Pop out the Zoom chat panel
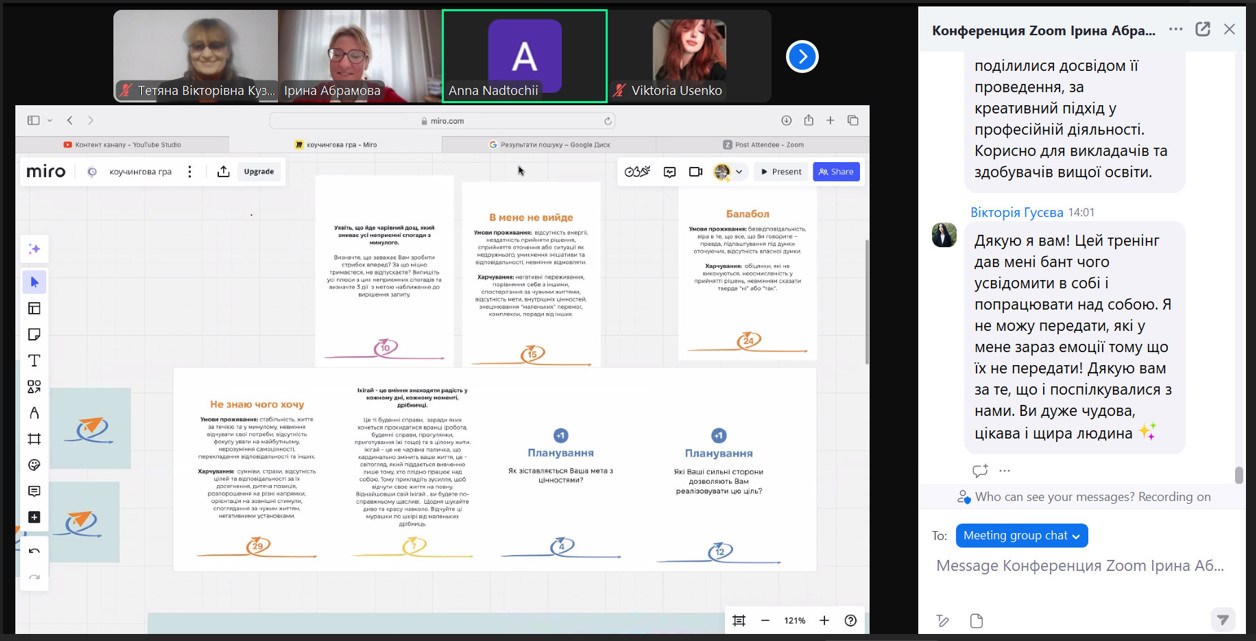This screenshot has height=641, width=1256. [1203, 30]
